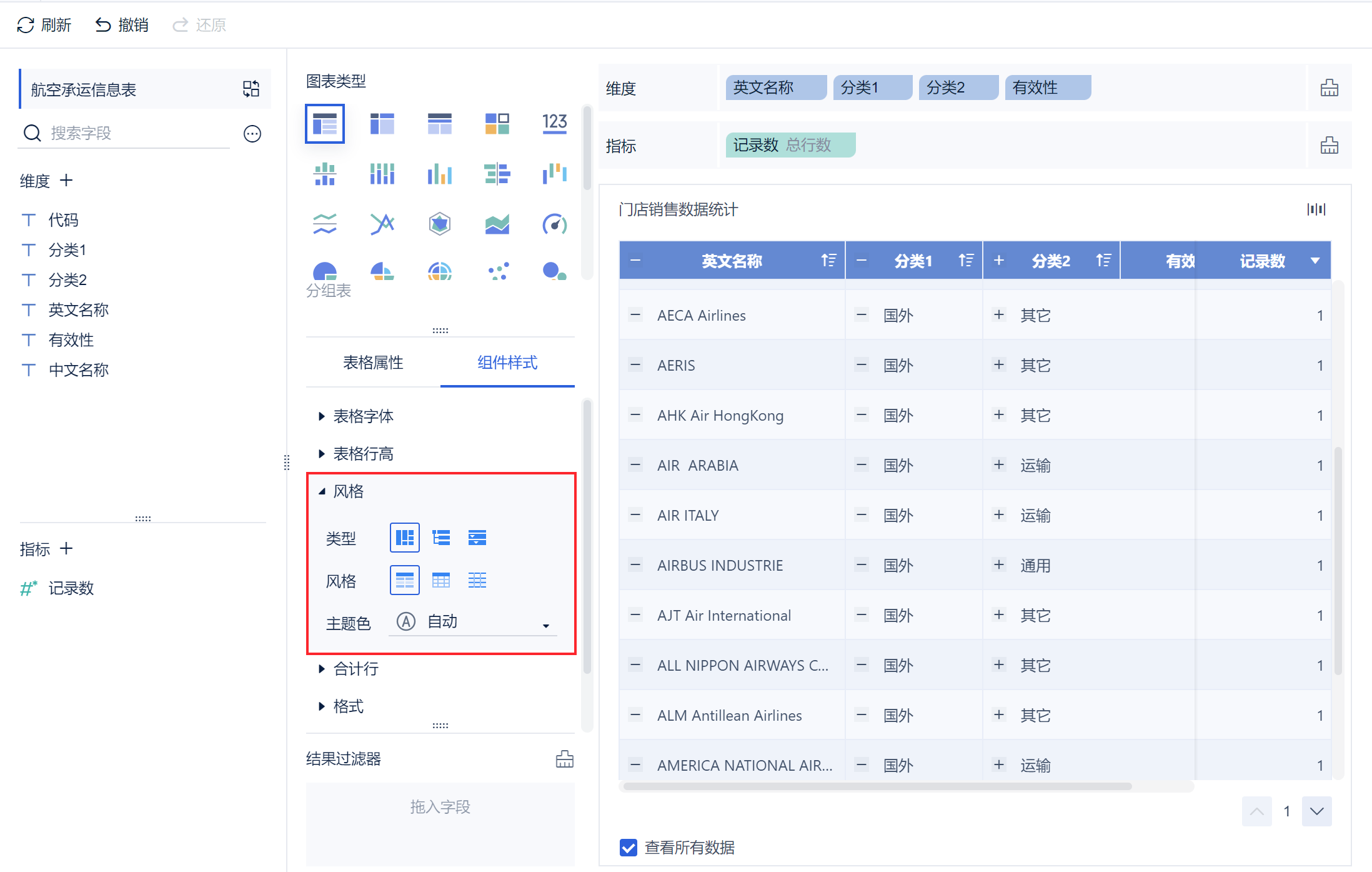
Task: Select the 英文名称 dimension pill
Action: pyautogui.click(x=776, y=88)
